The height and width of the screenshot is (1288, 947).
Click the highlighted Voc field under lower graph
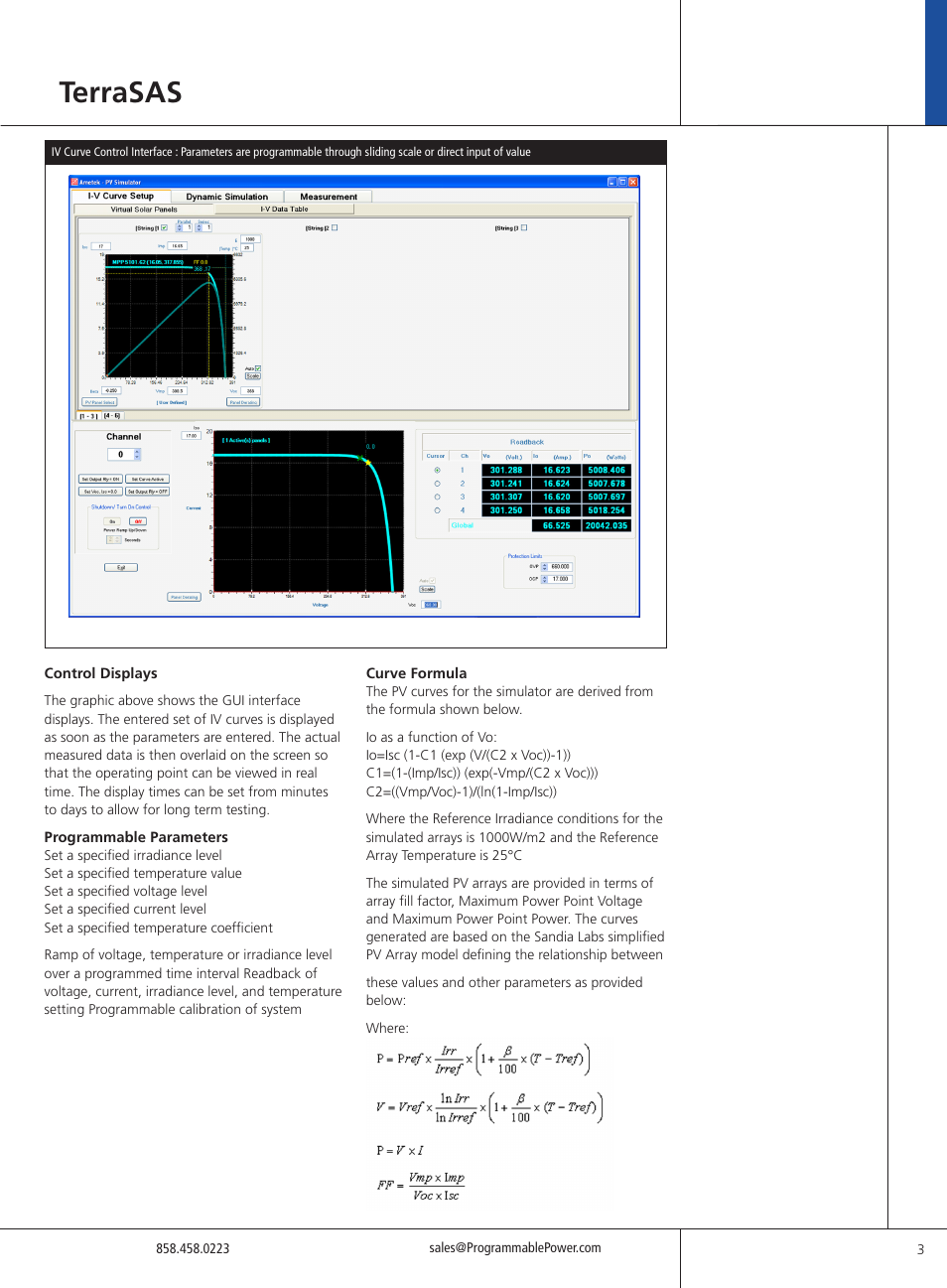431,605
